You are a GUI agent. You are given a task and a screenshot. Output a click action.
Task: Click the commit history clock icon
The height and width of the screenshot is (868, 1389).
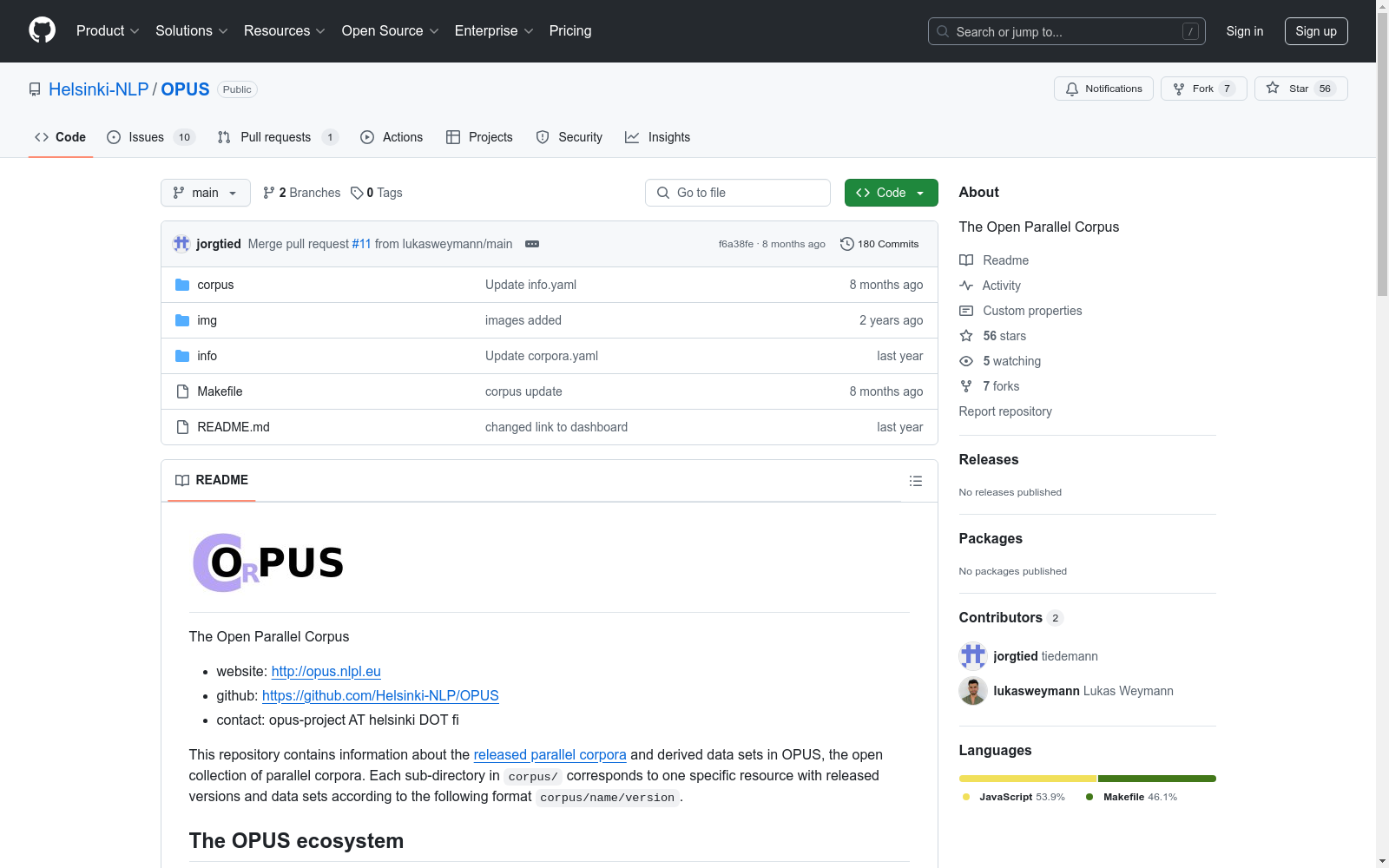tap(846, 244)
